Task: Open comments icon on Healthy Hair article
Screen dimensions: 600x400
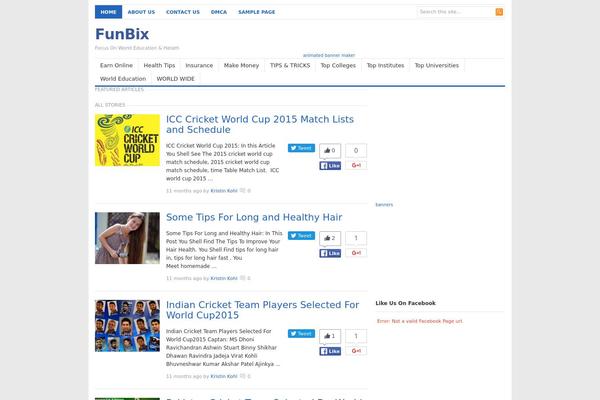Action: (243, 278)
